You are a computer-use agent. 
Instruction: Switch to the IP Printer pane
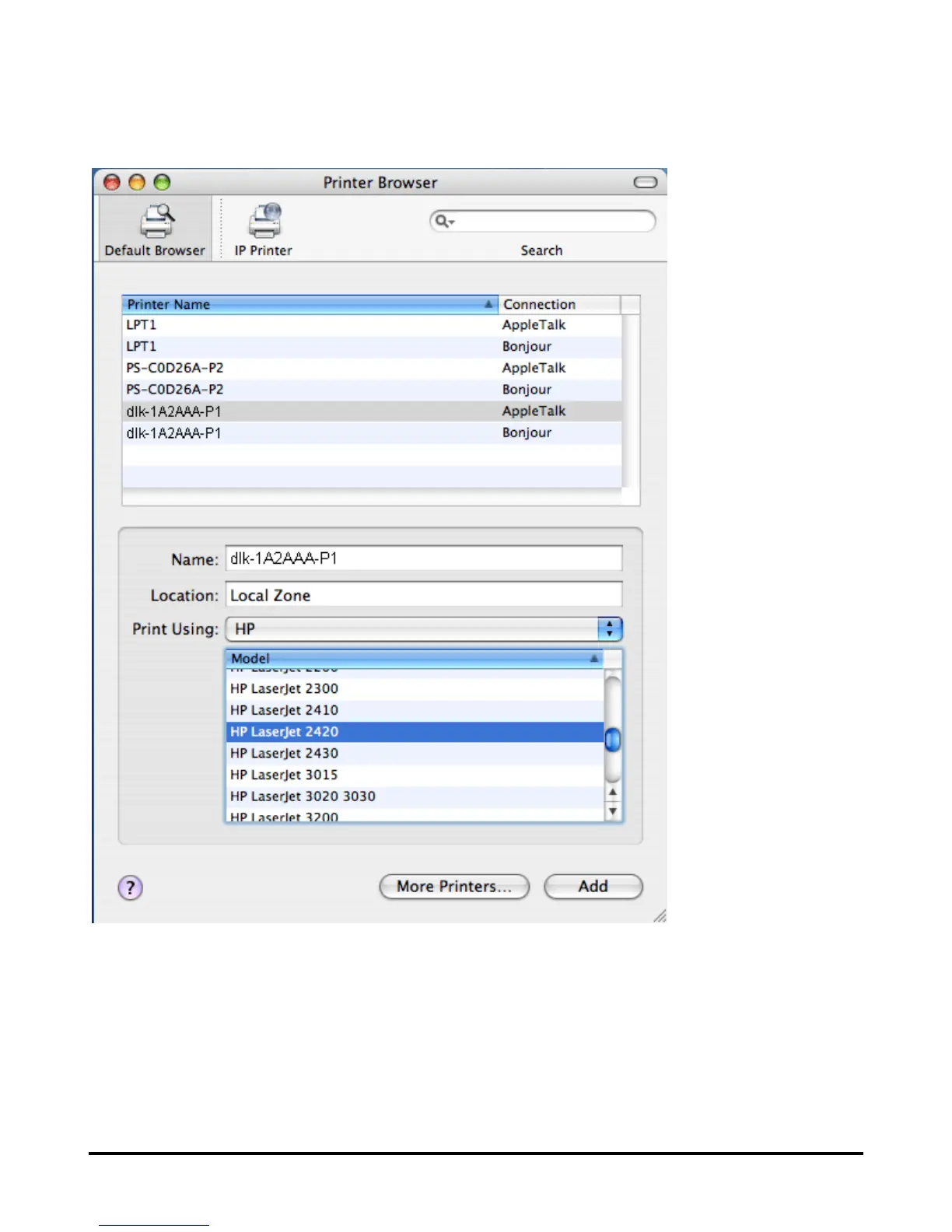click(264, 229)
